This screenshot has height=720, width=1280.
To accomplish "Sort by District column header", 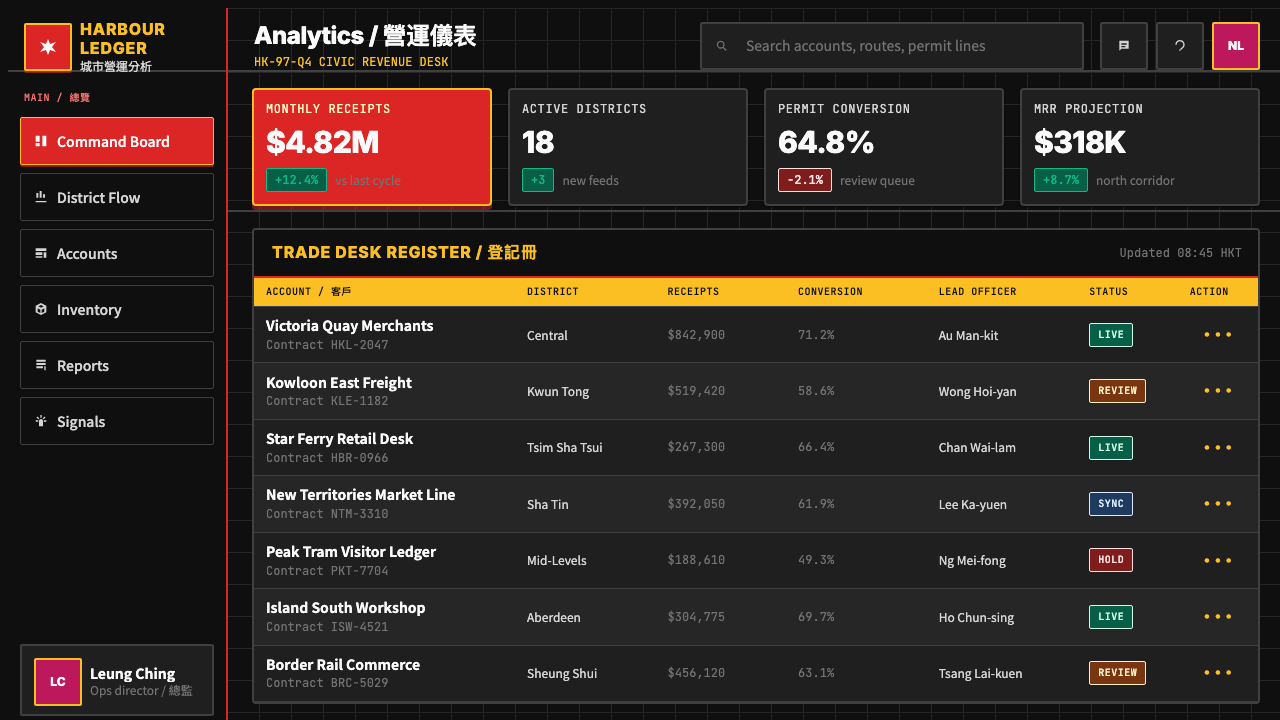I will pyautogui.click(x=553, y=292).
